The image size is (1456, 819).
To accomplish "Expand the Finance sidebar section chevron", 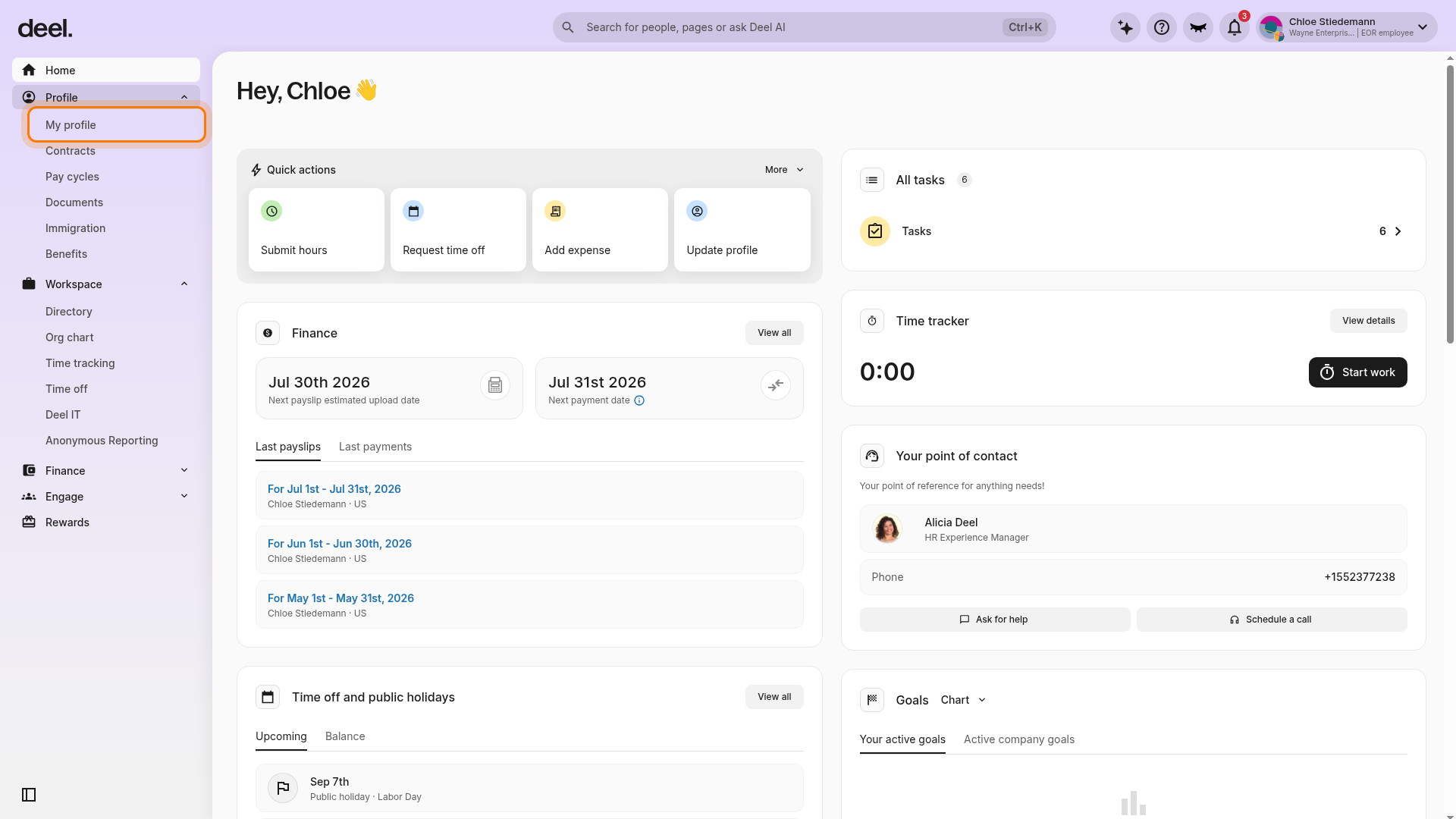I will [184, 470].
